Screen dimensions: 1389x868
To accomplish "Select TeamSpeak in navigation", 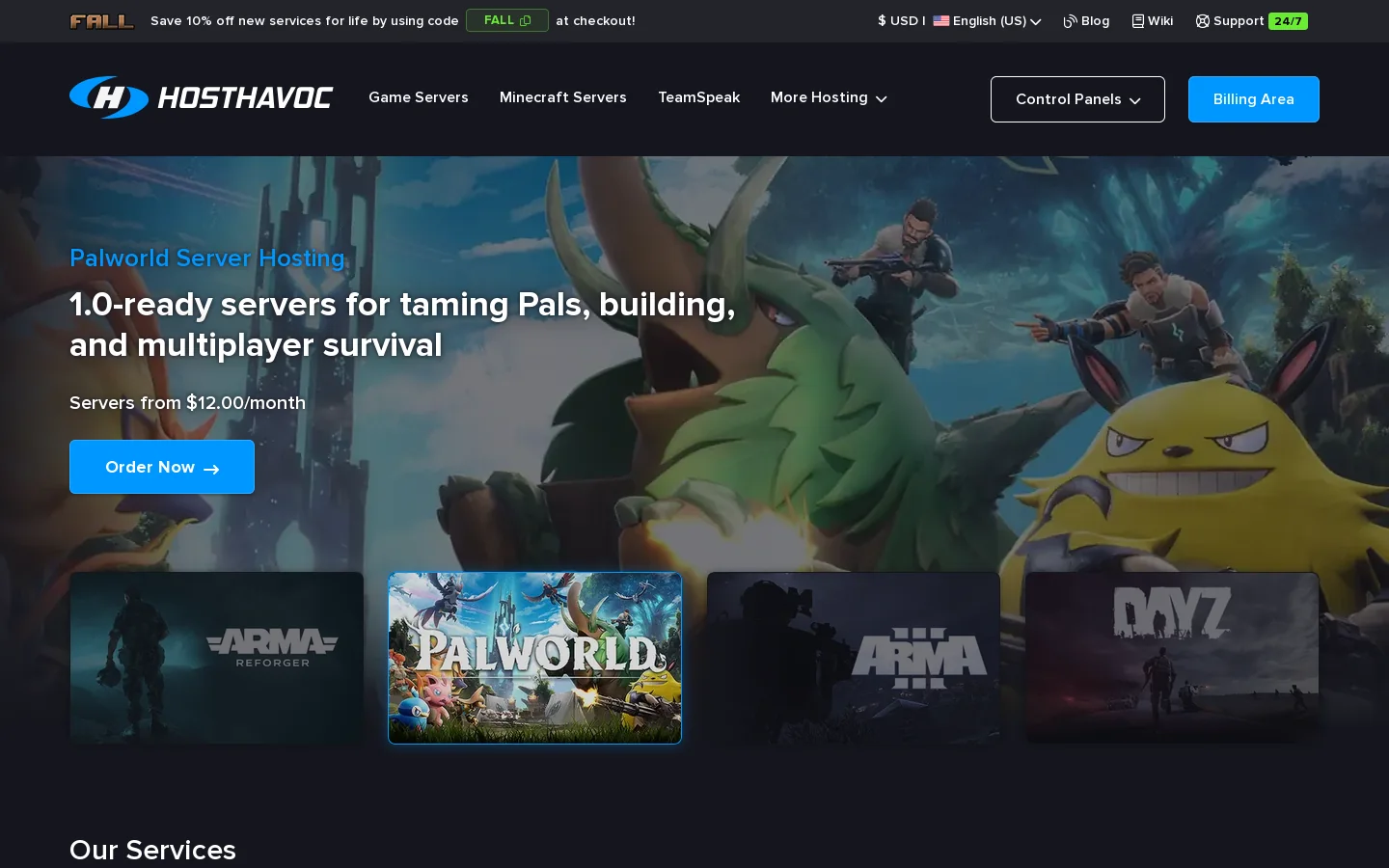I will [698, 97].
